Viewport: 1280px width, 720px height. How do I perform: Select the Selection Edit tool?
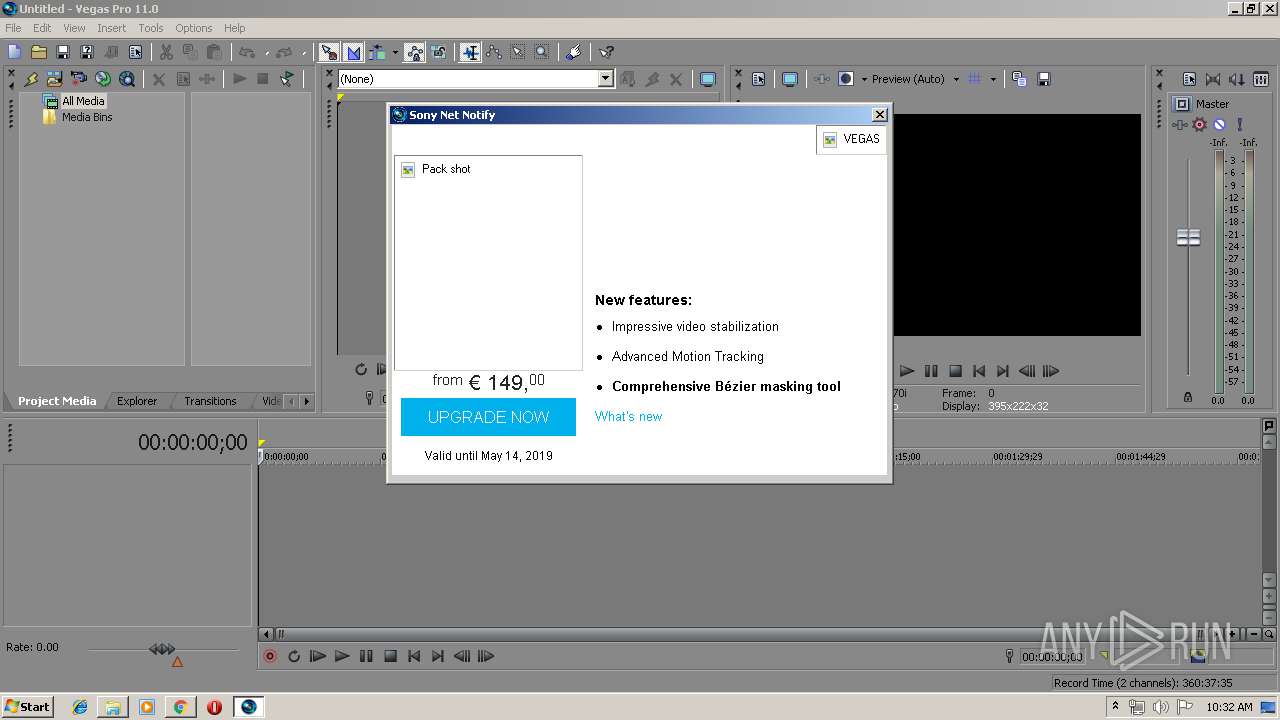coord(518,52)
